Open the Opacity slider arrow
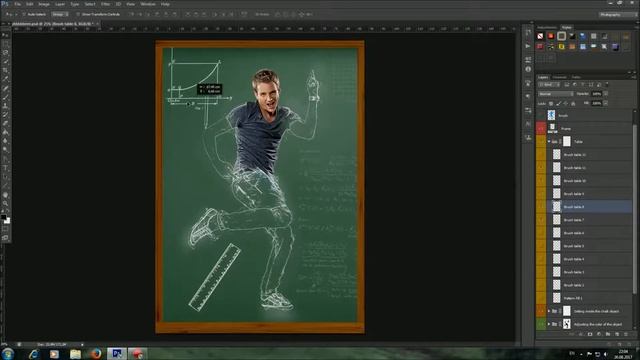 605,94
